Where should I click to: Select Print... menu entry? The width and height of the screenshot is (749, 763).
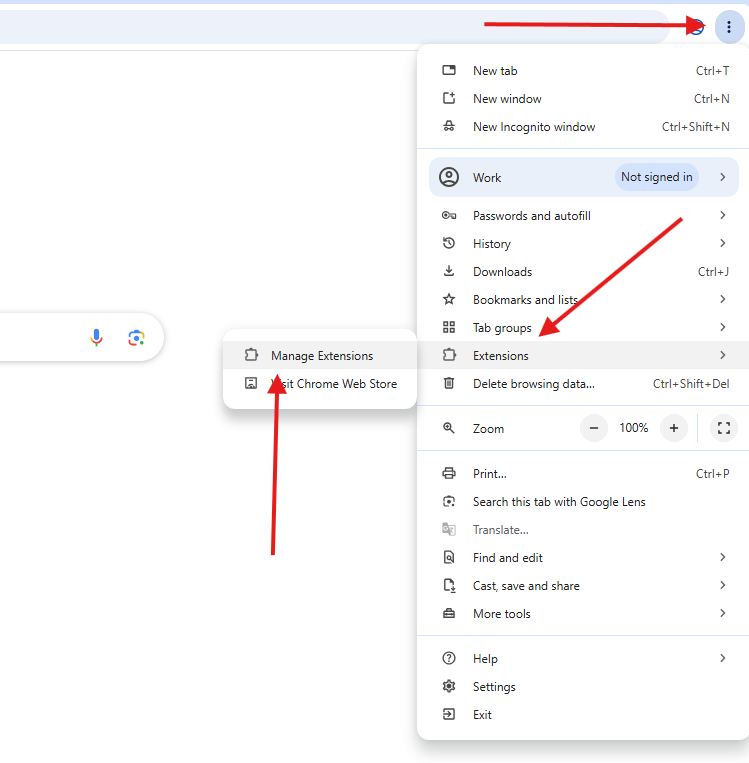(584, 473)
